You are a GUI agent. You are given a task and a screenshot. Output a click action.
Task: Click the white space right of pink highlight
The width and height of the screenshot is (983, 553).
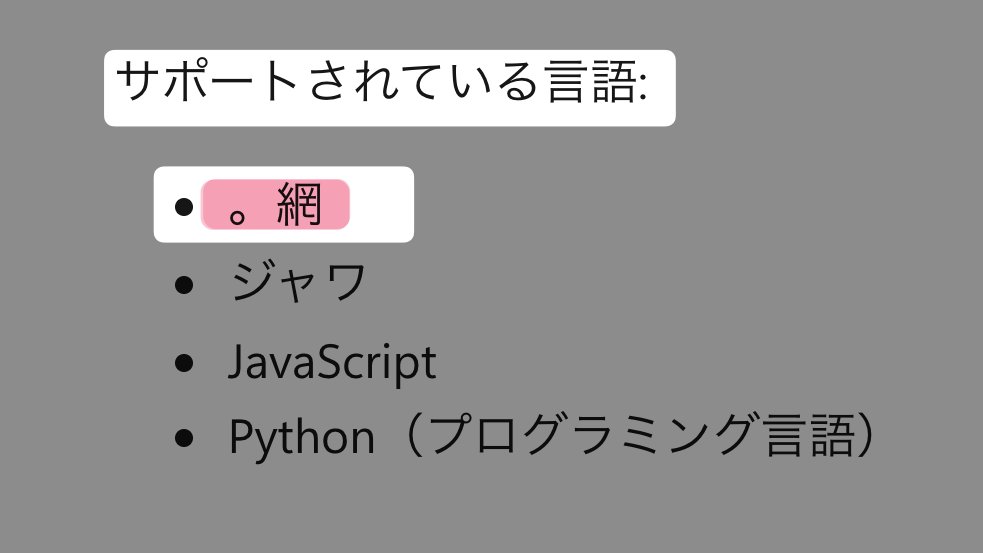click(x=380, y=205)
